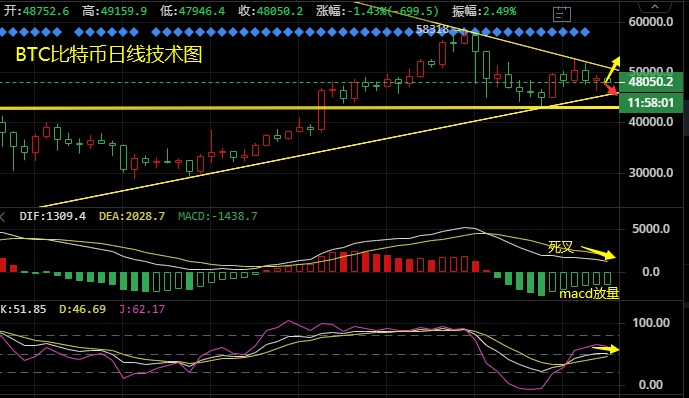Select the K:51.85 indicator label
Viewport: 689px width, 398px height.
point(23,309)
